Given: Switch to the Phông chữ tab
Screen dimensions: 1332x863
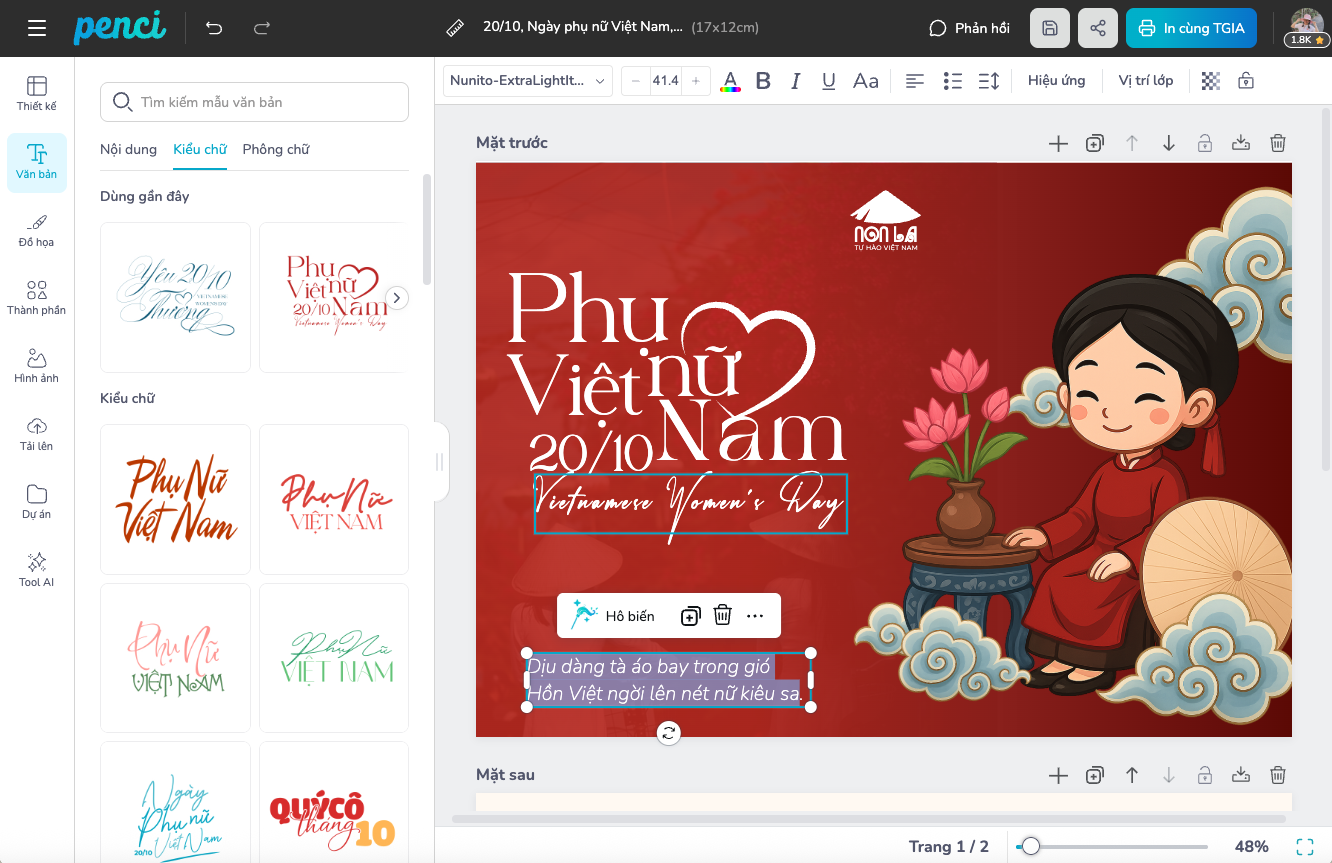Looking at the screenshot, I should tap(276, 149).
